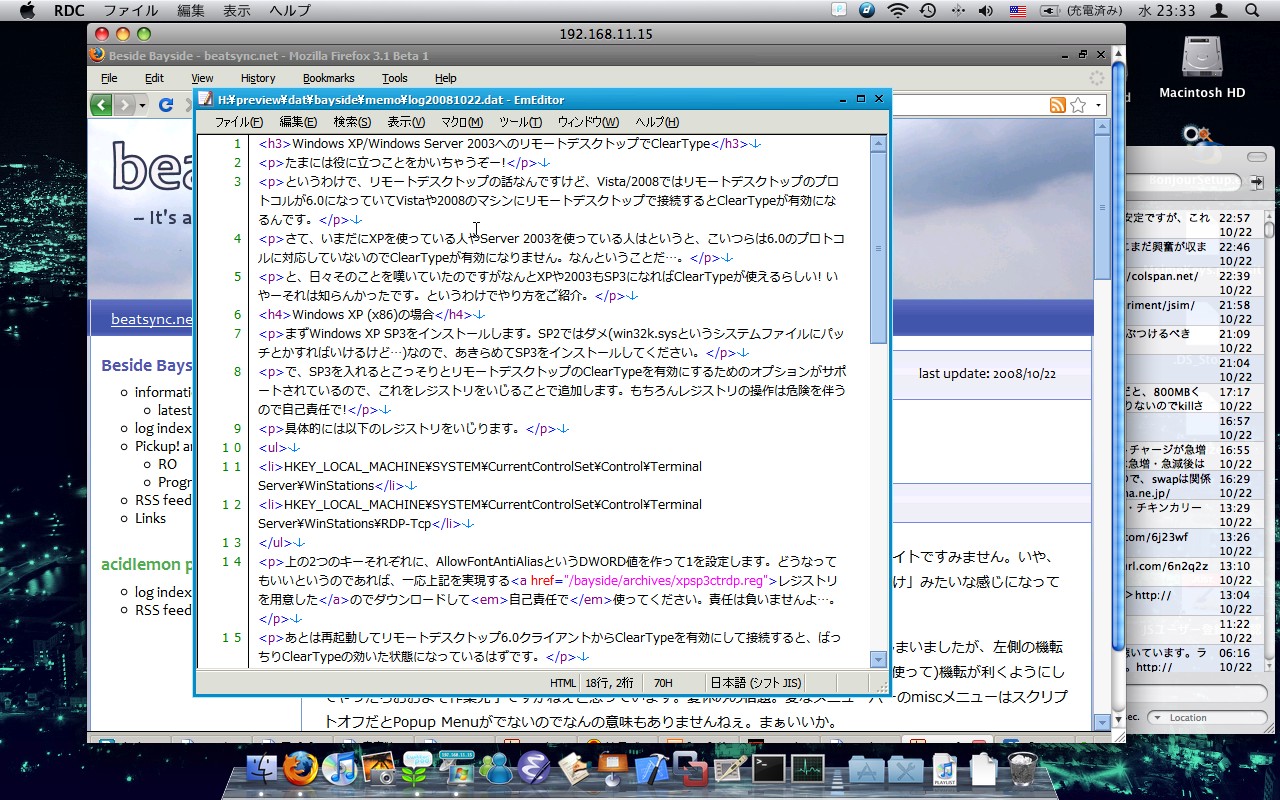This screenshot has height=800, width=1280.
Task: Open the xpsp3ctrdp.reg link in editor text
Action: tap(665, 581)
